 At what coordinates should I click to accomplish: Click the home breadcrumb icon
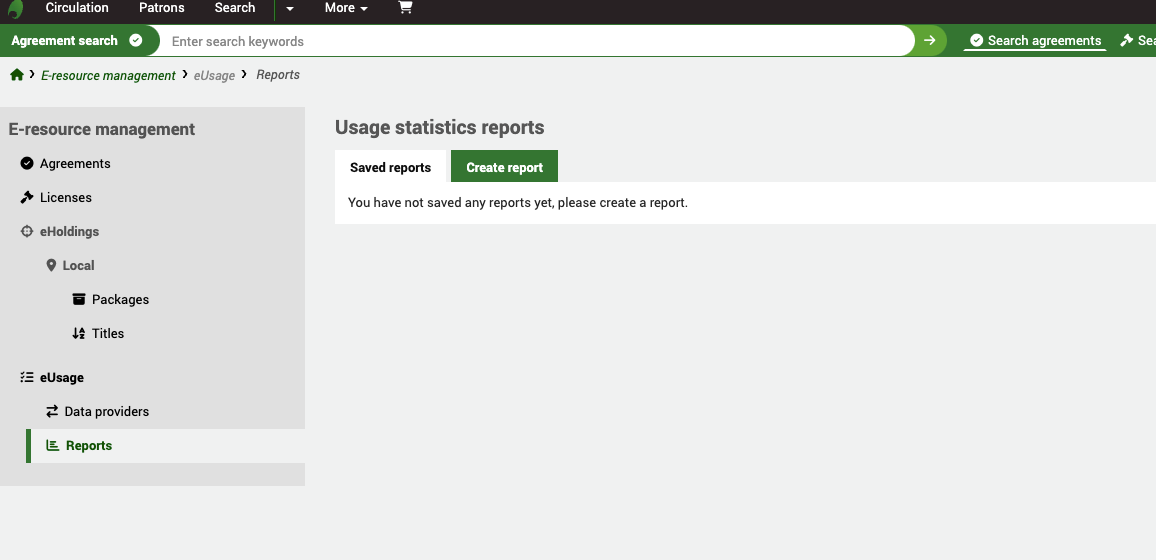[x=17, y=75]
